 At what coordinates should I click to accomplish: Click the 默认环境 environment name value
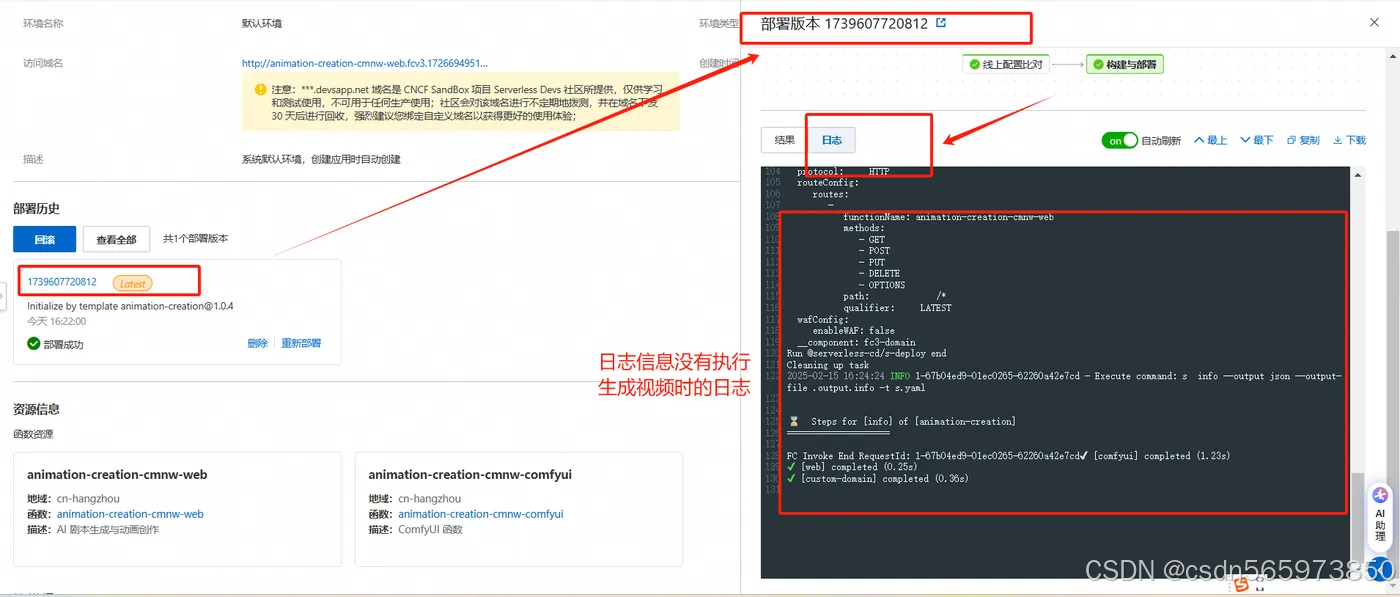[263, 22]
